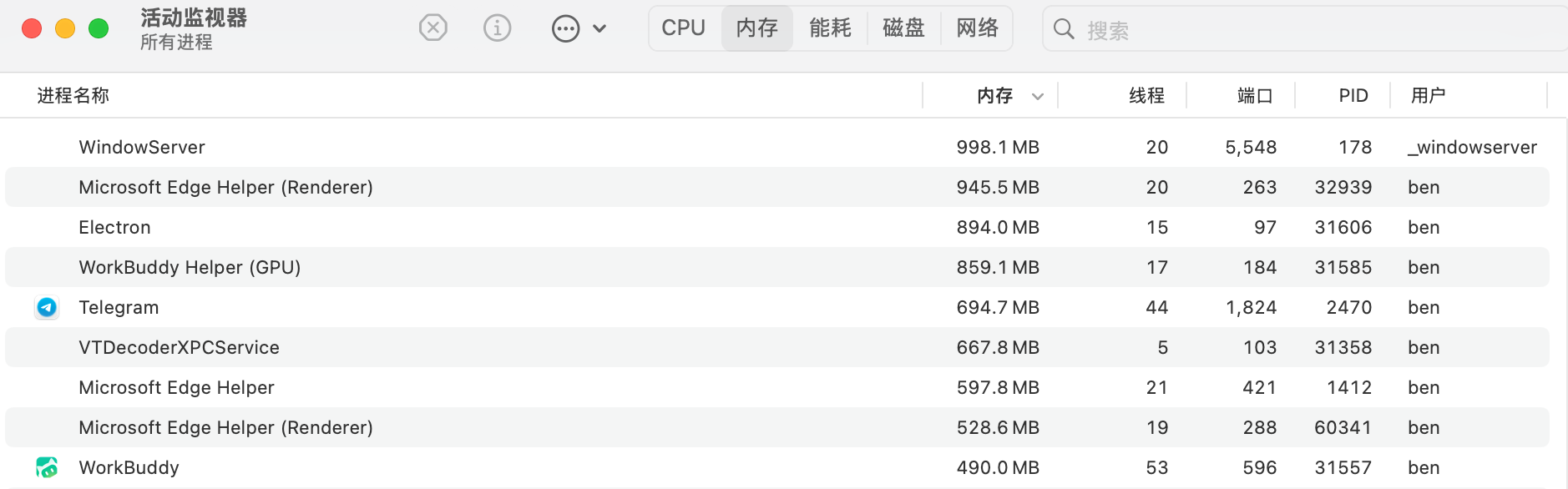
Task: Sort by PID column header
Action: tap(1353, 96)
